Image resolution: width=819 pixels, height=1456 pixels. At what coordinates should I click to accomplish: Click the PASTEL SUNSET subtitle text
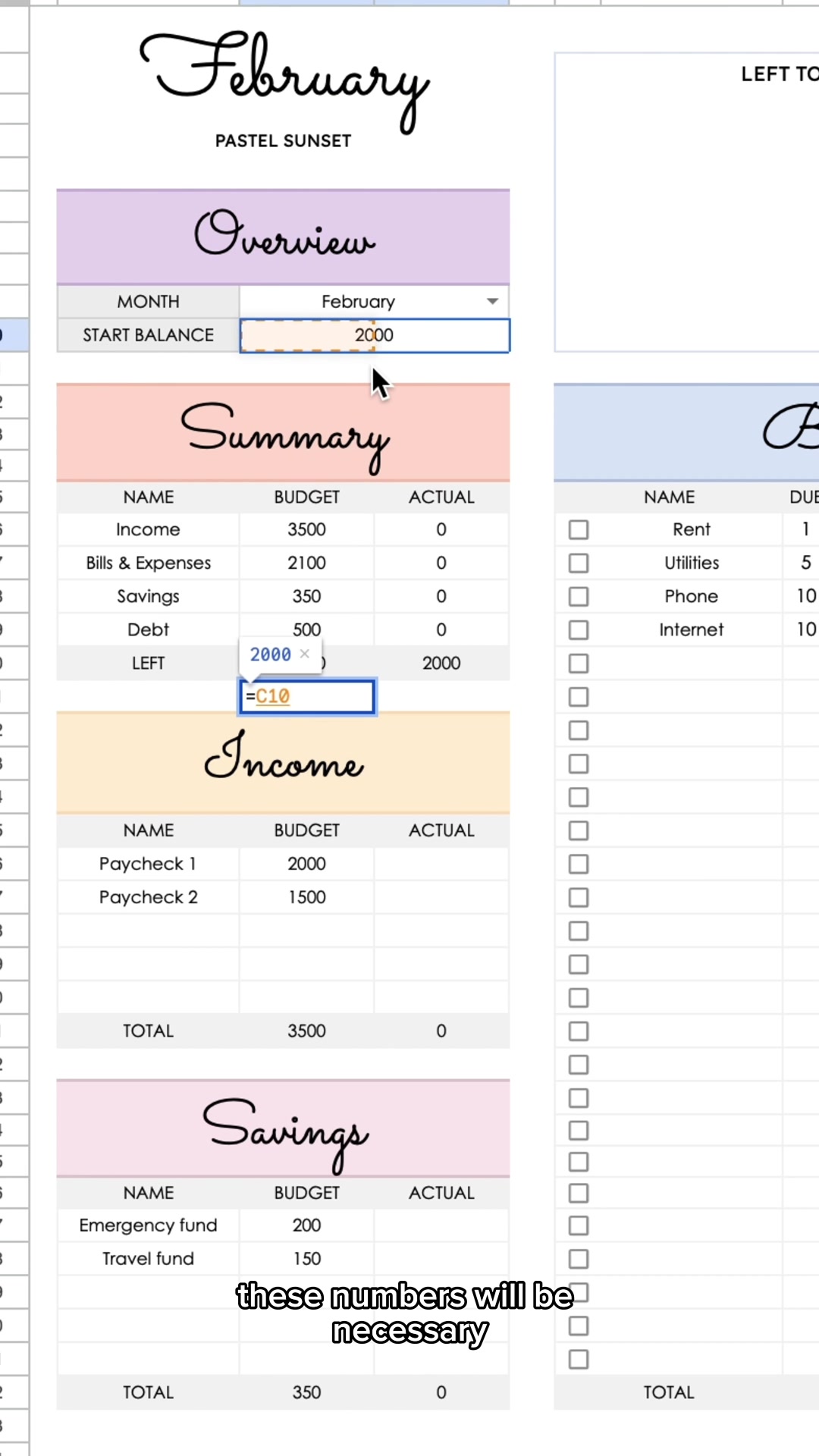pos(284,141)
